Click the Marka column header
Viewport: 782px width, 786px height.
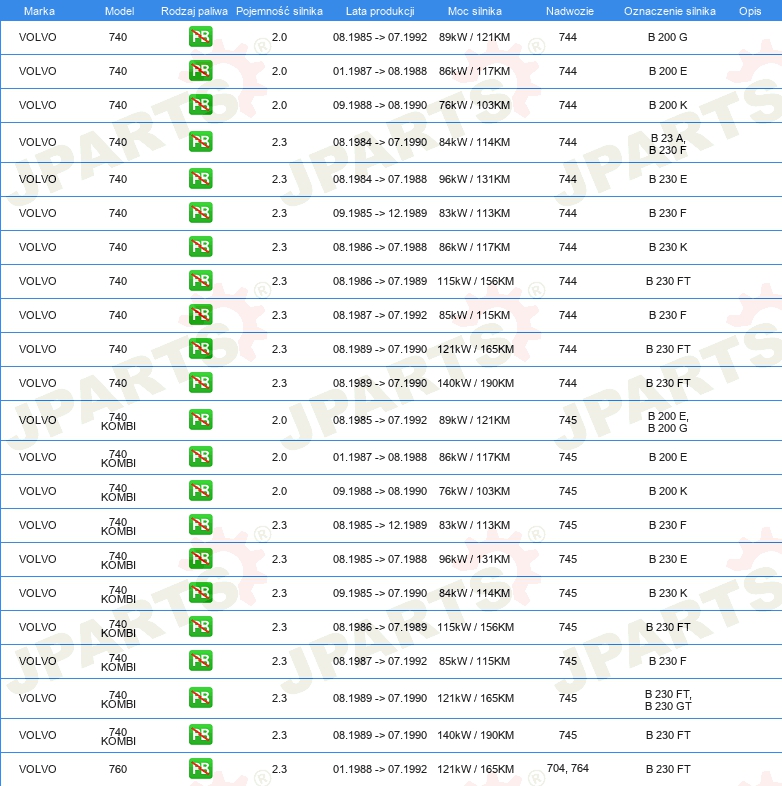tap(39, 11)
